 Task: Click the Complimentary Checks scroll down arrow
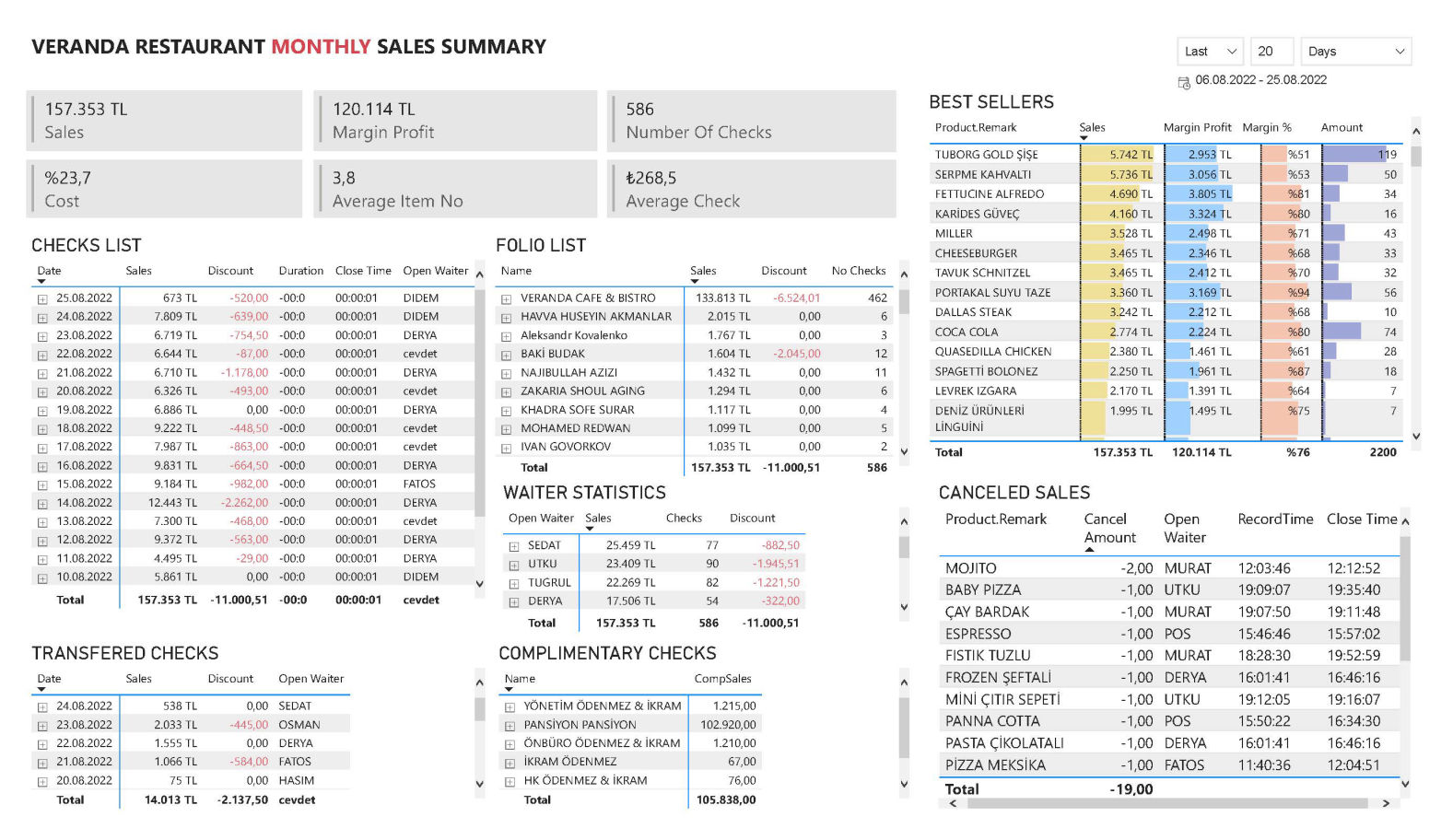tap(904, 784)
